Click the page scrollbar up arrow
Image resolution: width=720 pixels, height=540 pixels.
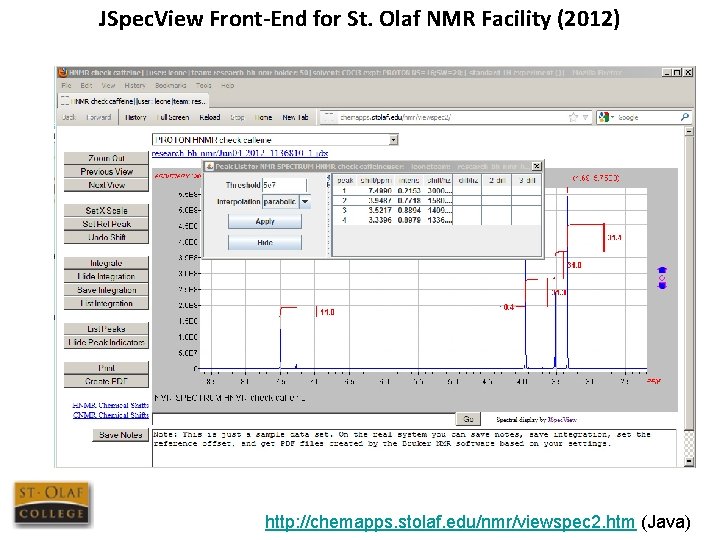click(x=689, y=131)
